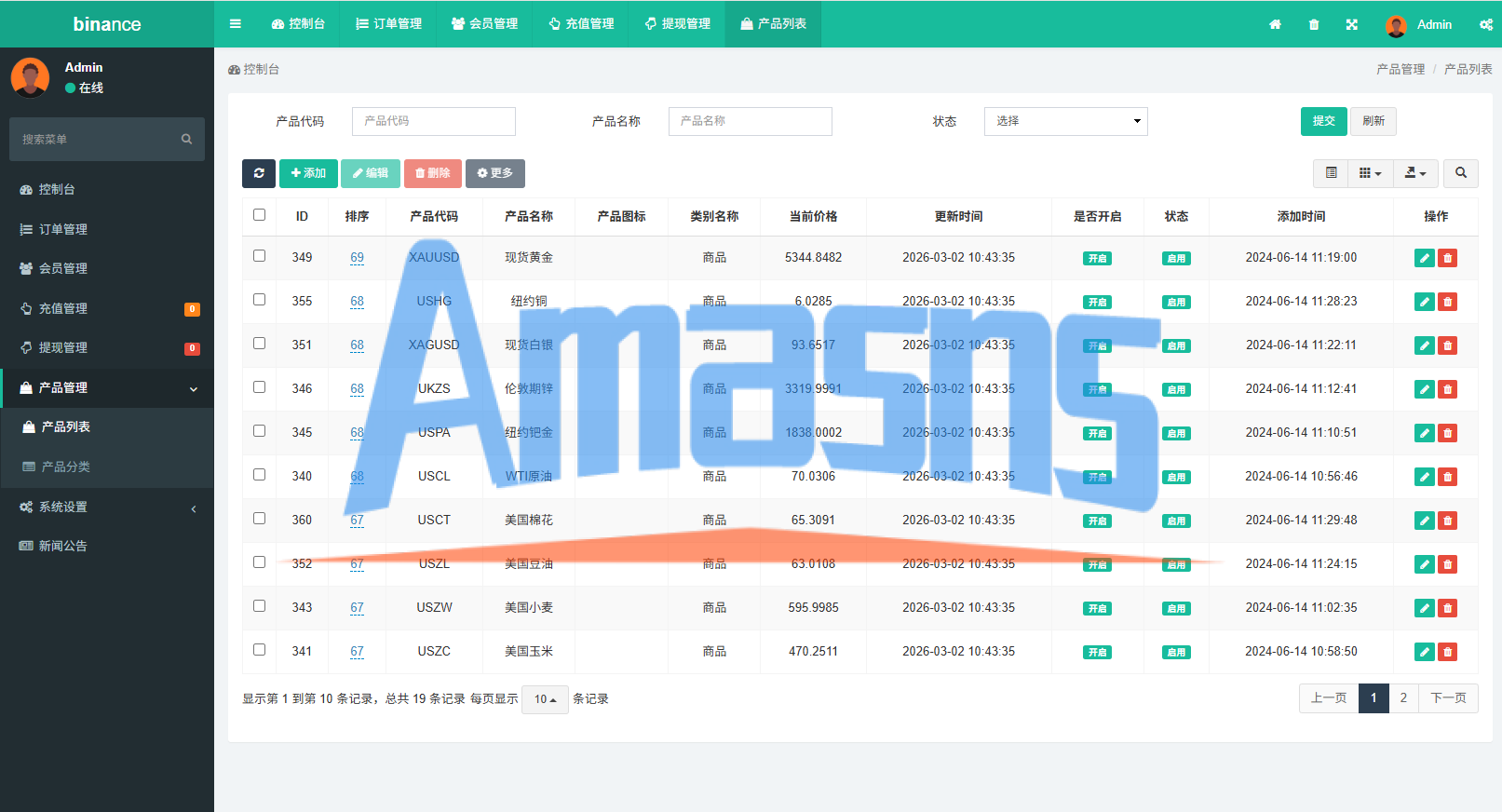Open the table search magnifier icon
1502x812 pixels.
coord(1461,173)
